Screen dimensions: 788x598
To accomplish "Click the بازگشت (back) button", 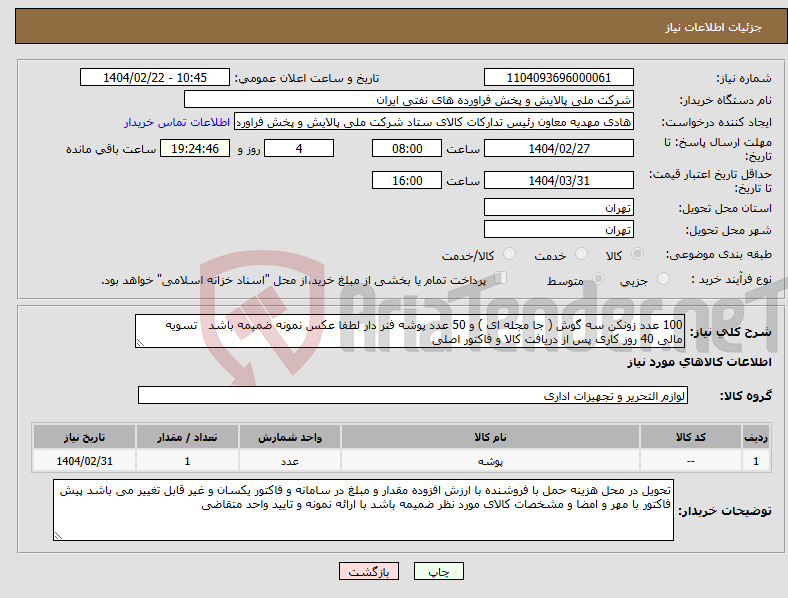I will coord(368,571).
